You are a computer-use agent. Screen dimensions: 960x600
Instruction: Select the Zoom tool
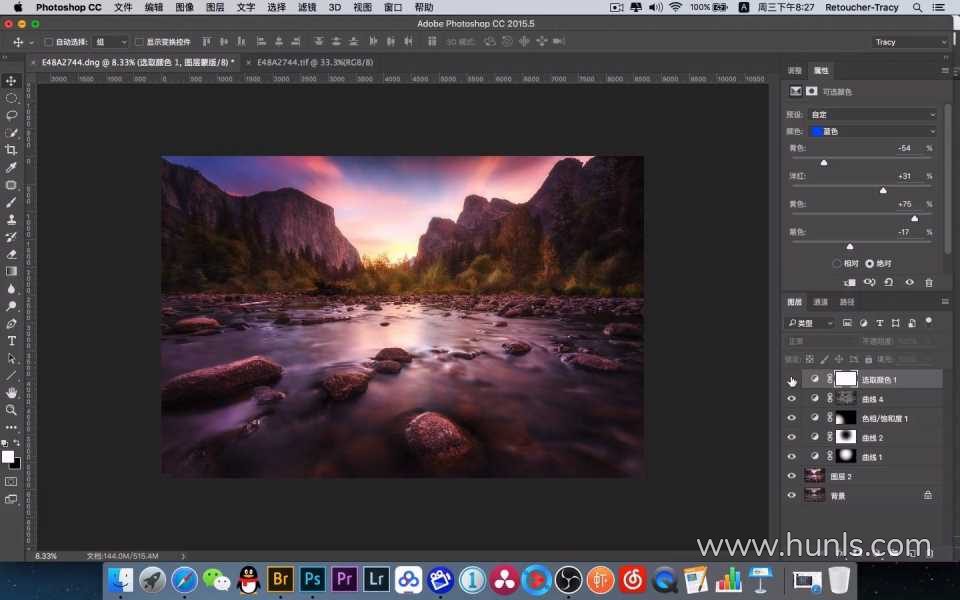click(11, 410)
